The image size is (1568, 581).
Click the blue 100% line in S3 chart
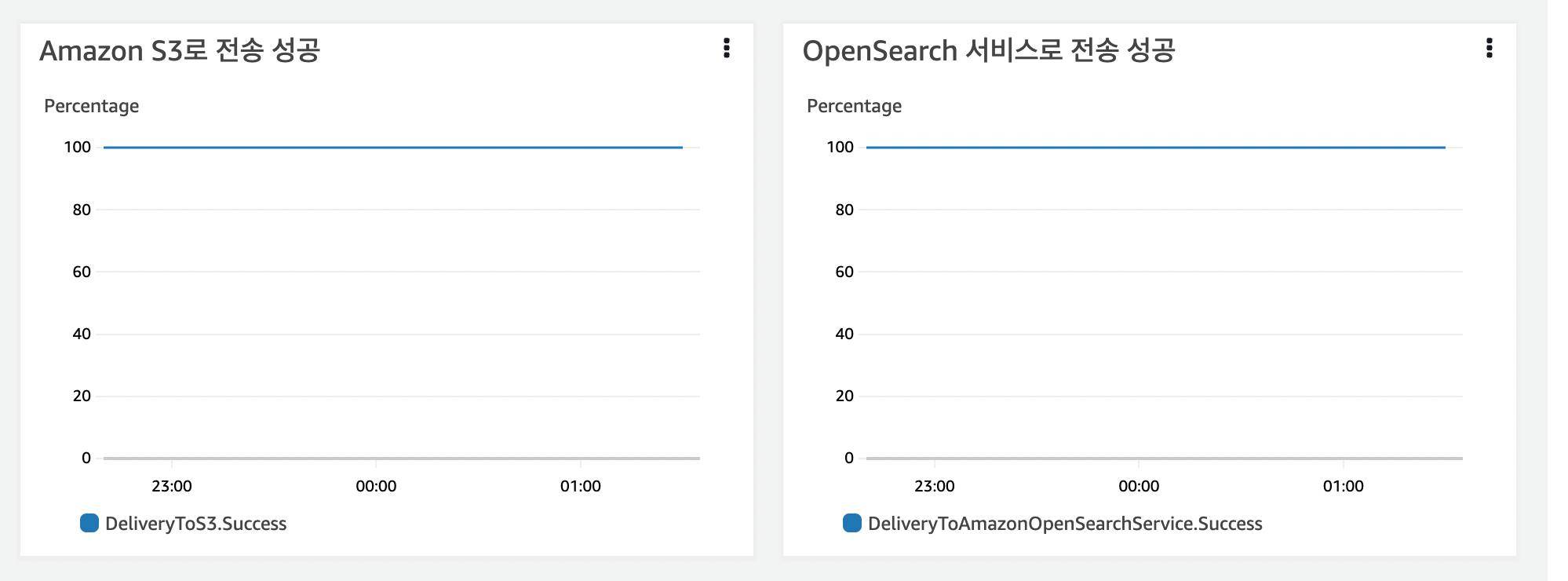pyautogui.click(x=392, y=147)
